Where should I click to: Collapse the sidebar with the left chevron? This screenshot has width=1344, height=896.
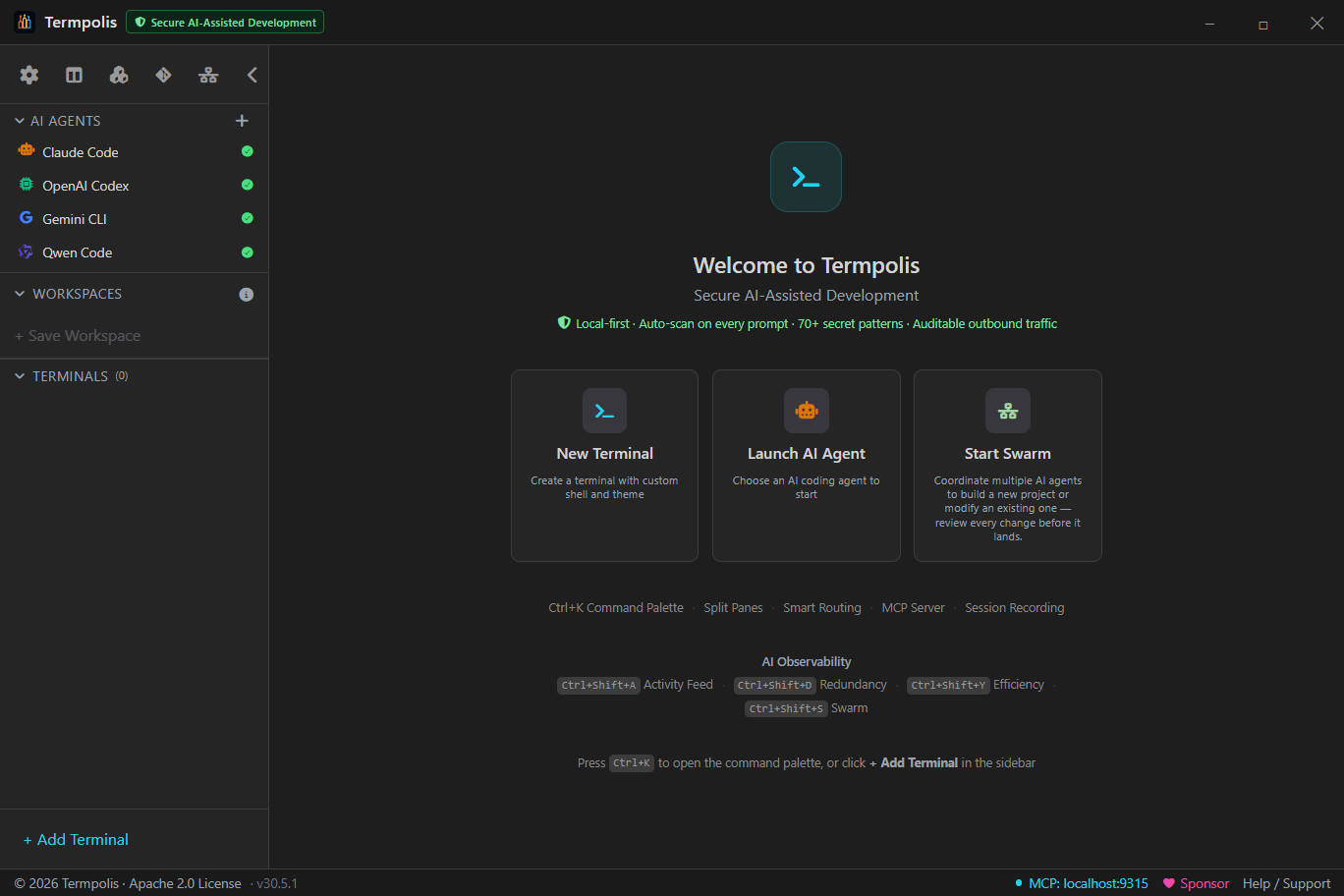pyautogui.click(x=252, y=75)
